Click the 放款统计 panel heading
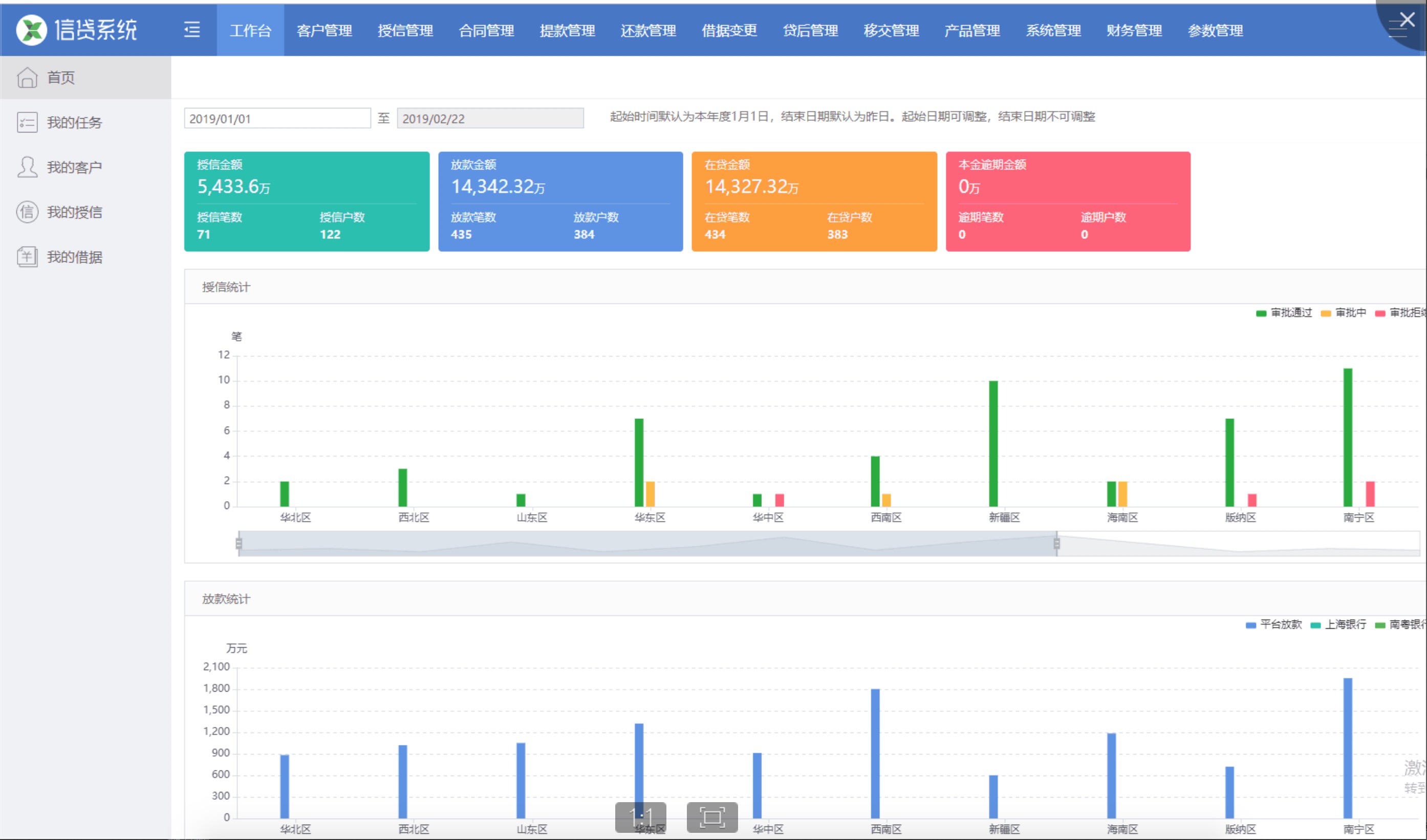1427x840 pixels. tap(226, 599)
